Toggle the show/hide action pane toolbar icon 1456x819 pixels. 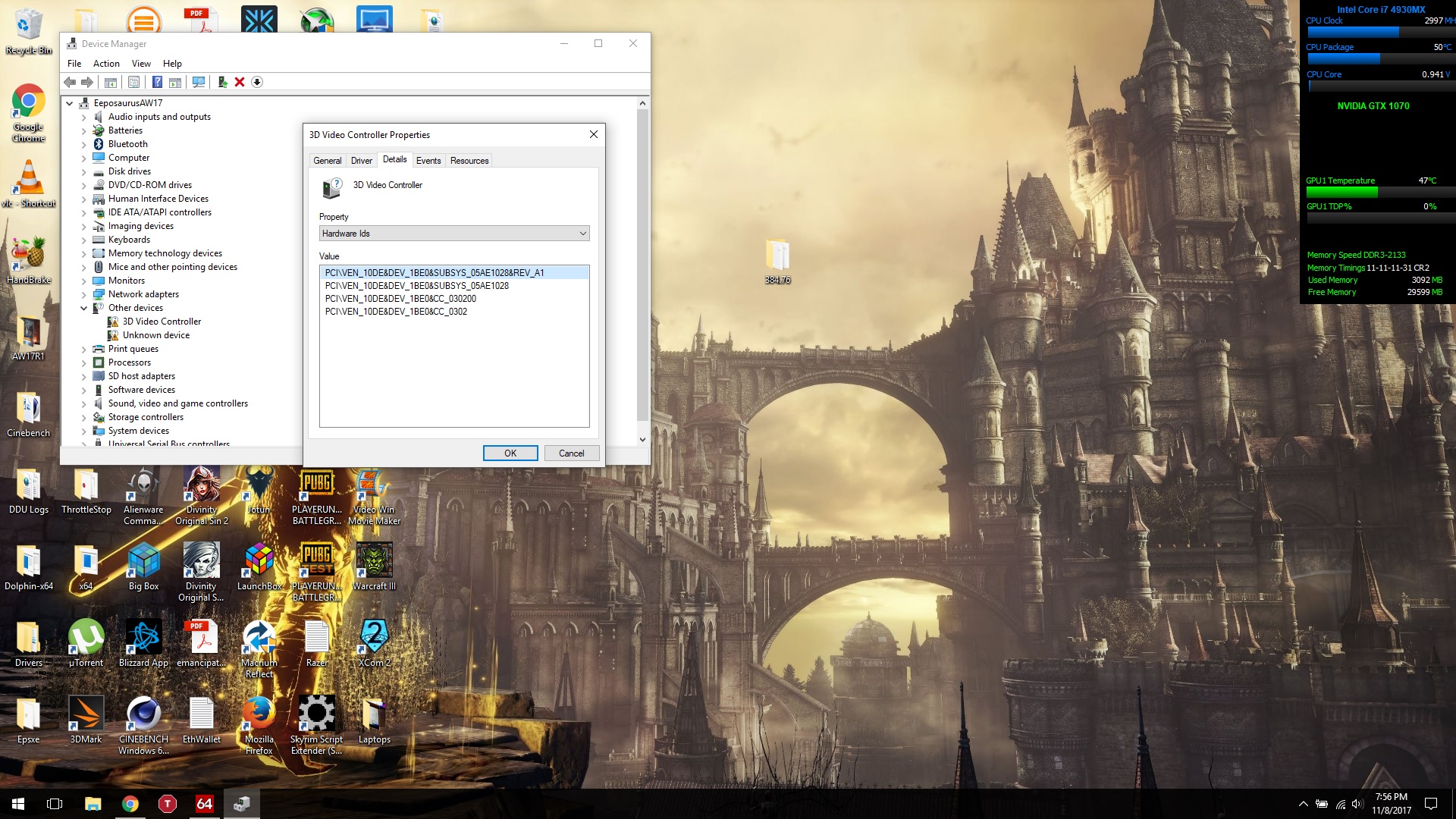tap(175, 82)
